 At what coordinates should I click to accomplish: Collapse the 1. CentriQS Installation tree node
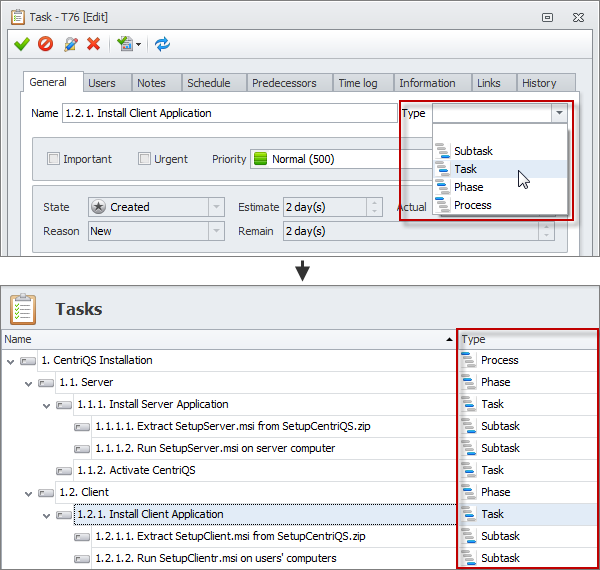pyautogui.click(x=11, y=360)
